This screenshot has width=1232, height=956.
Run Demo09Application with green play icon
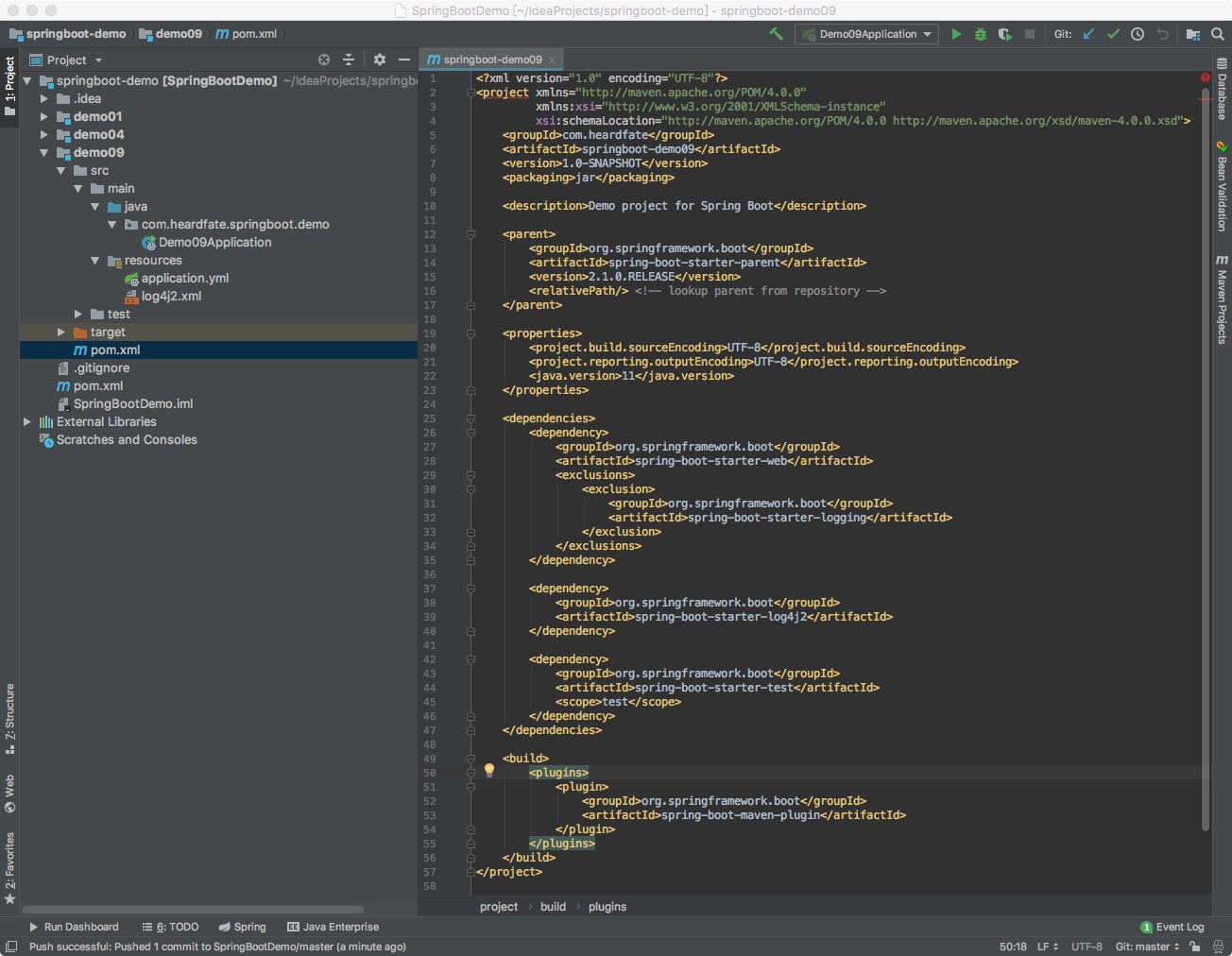(x=956, y=34)
